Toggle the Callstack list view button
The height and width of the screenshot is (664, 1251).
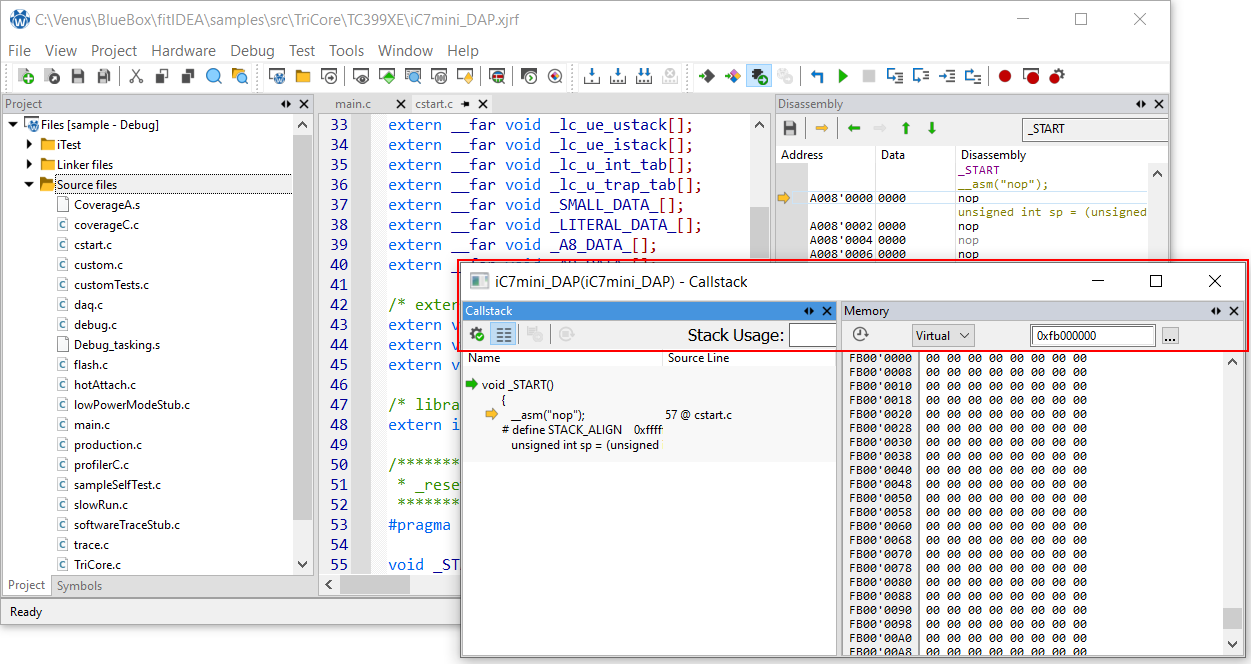point(504,335)
